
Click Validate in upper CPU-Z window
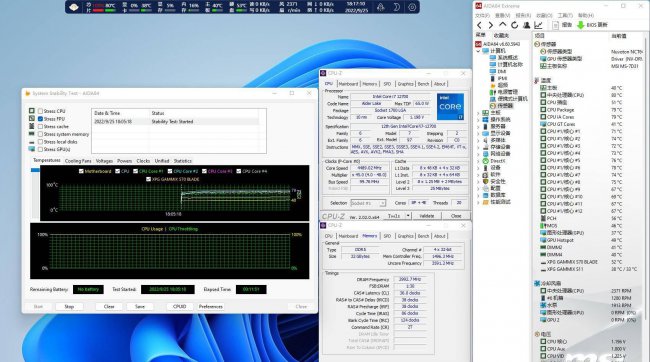click(x=426, y=216)
